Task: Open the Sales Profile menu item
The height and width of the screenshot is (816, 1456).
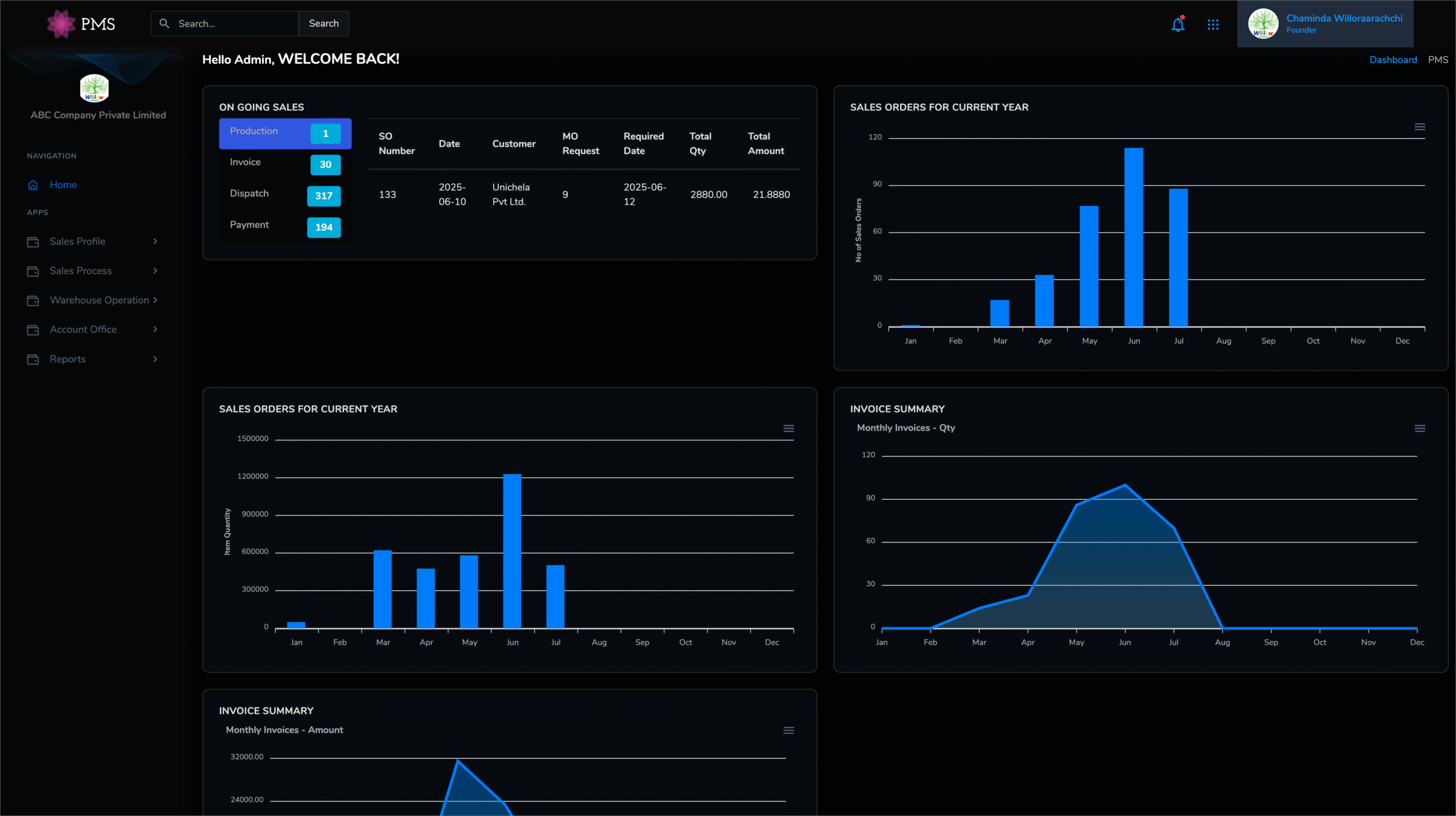Action: [92, 241]
